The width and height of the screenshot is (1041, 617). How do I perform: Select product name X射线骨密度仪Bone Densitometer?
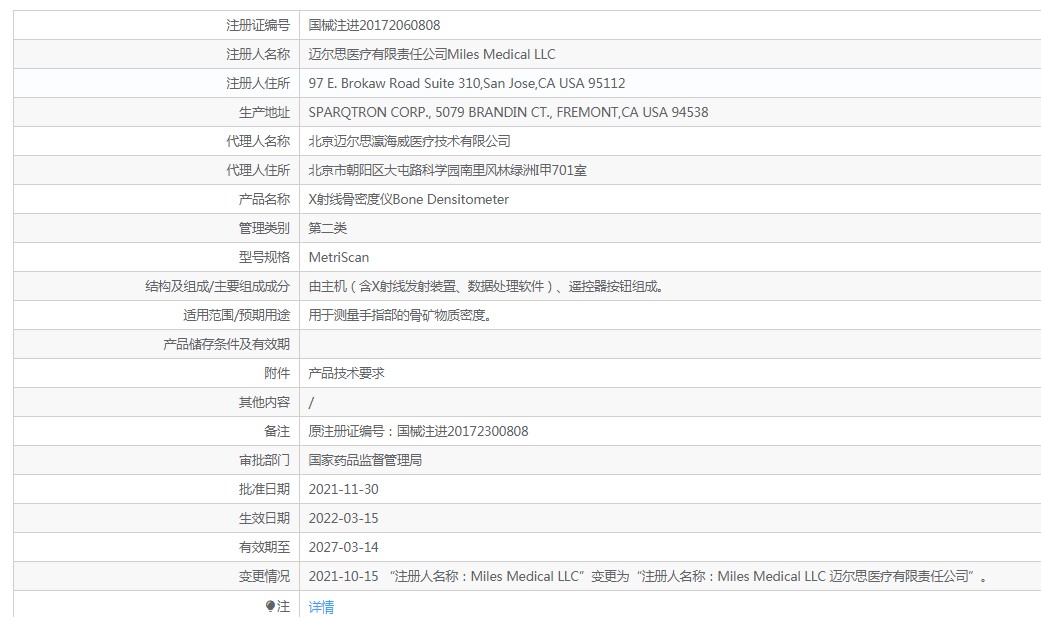pos(409,199)
